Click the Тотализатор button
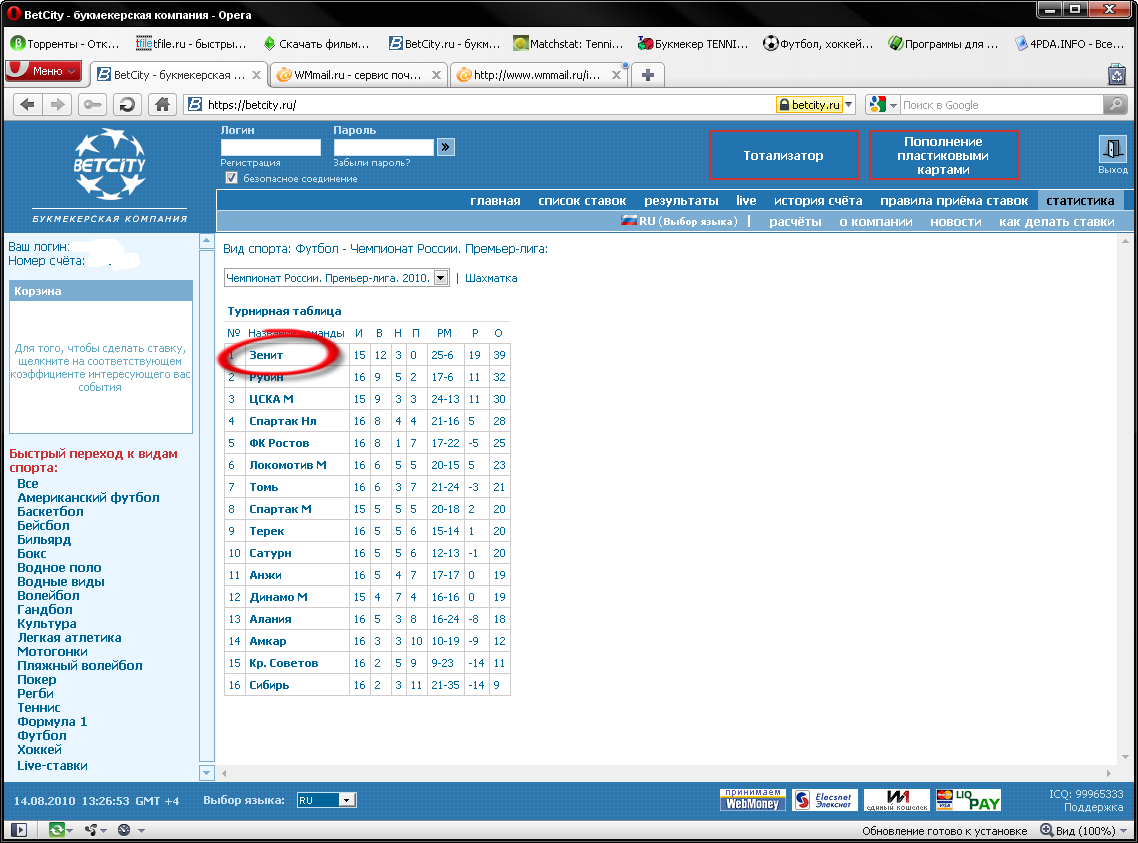 (783, 155)
